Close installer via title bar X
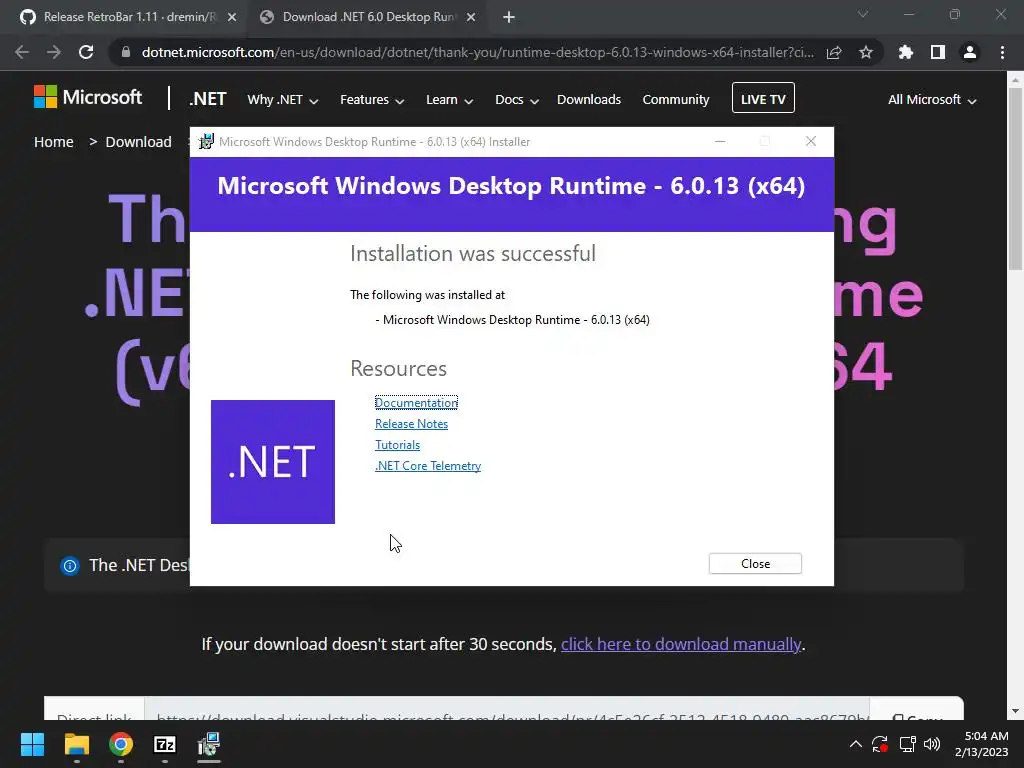The width and height of the screenshot is (1024, 768). [x=810, y=141]
